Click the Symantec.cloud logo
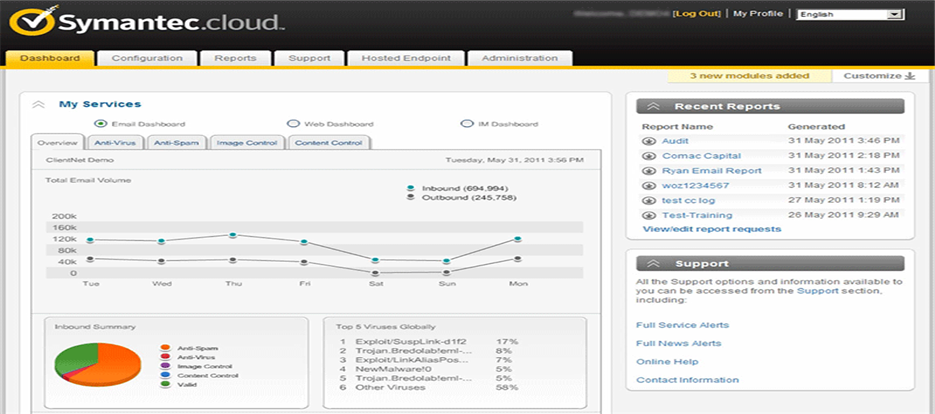This screenshot has height=414, width=935. coord(150,21)
